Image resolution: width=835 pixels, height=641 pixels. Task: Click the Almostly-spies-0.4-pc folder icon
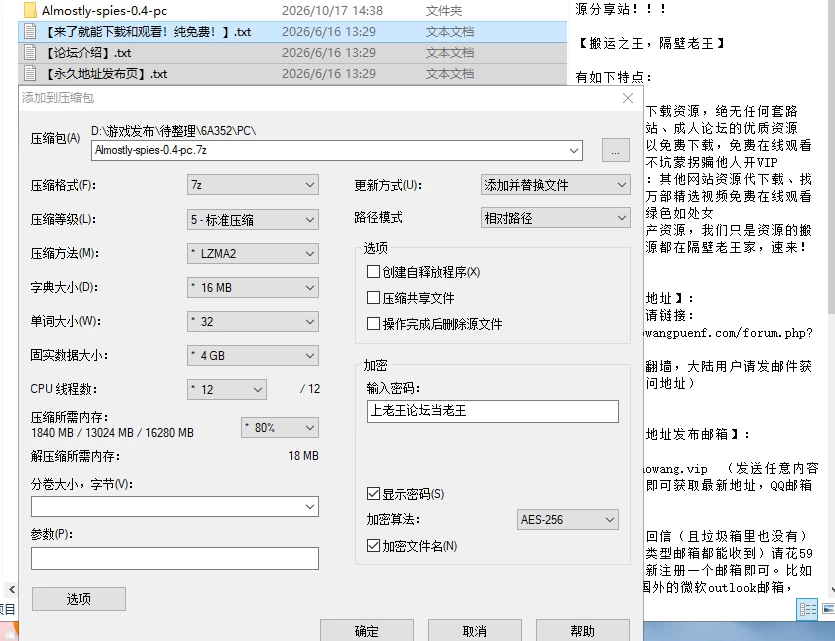tap(30, 10)
